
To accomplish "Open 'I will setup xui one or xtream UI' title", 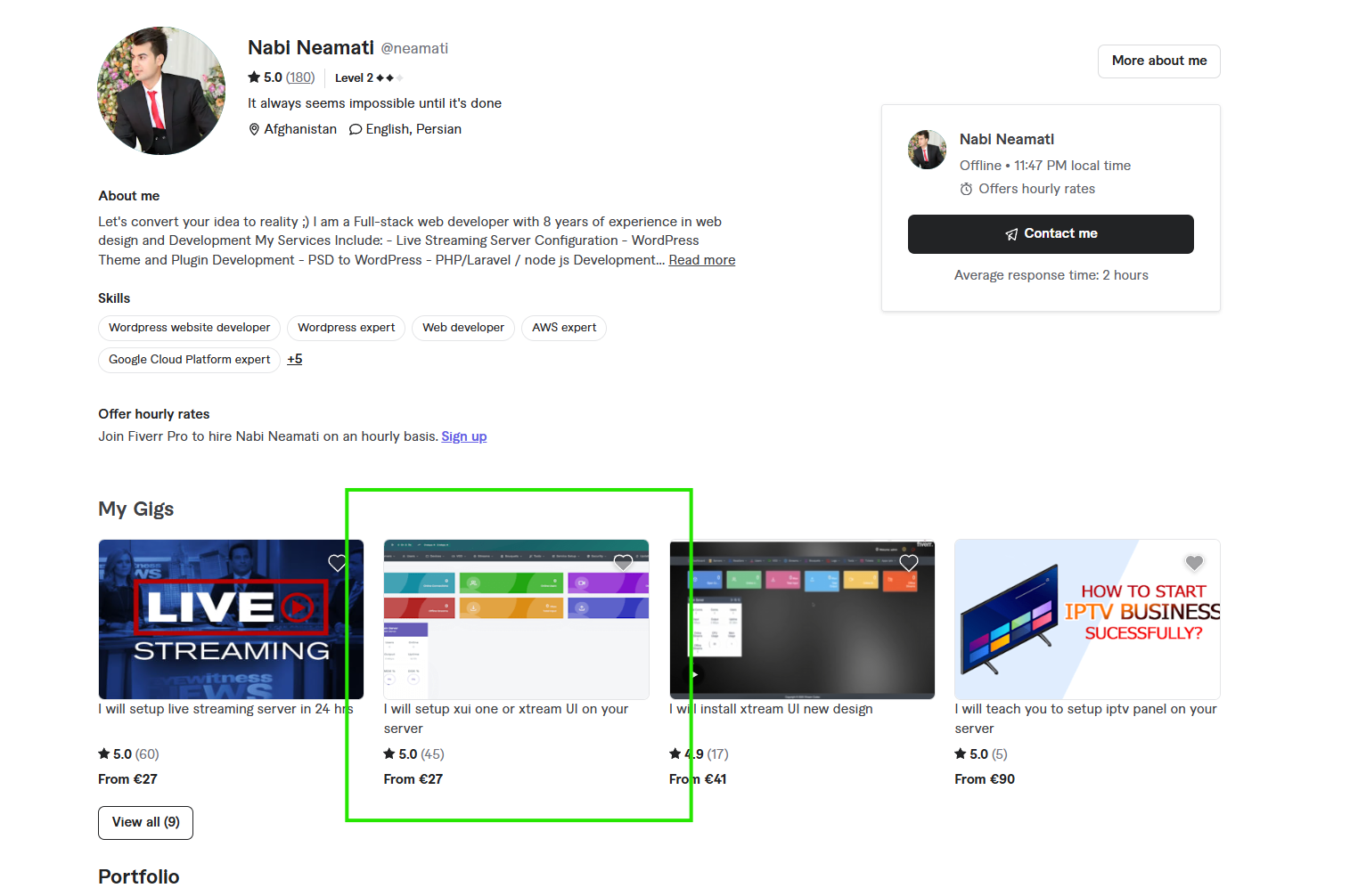I will 506,719.
